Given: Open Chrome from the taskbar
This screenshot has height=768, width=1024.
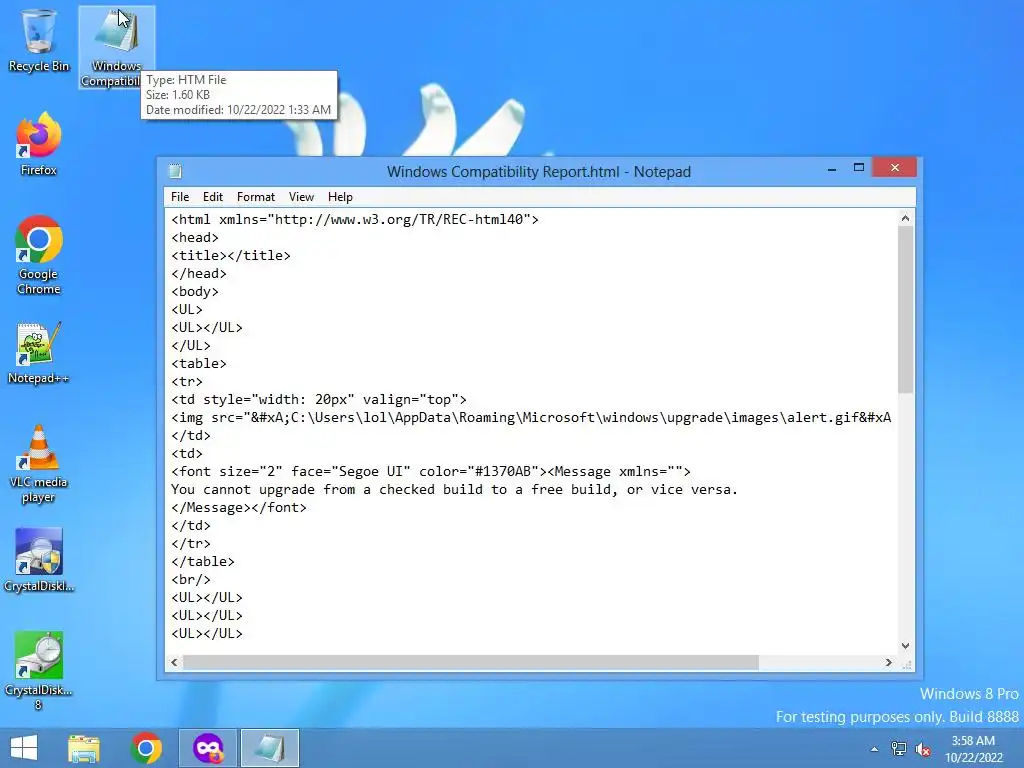Looking at the screenshot, I should tap(146, 748).
